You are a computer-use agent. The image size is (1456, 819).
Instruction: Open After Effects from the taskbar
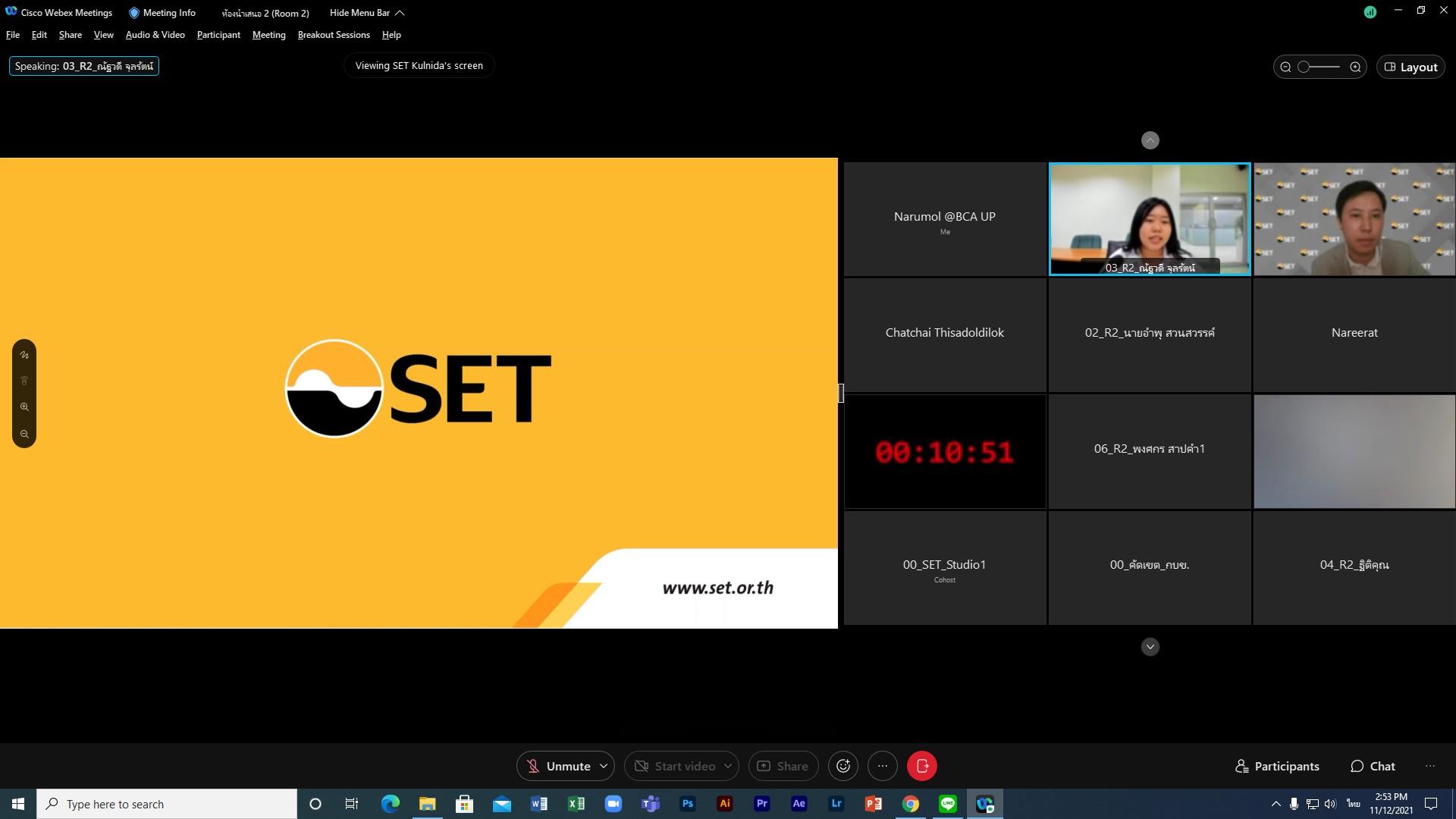[799, 804]
